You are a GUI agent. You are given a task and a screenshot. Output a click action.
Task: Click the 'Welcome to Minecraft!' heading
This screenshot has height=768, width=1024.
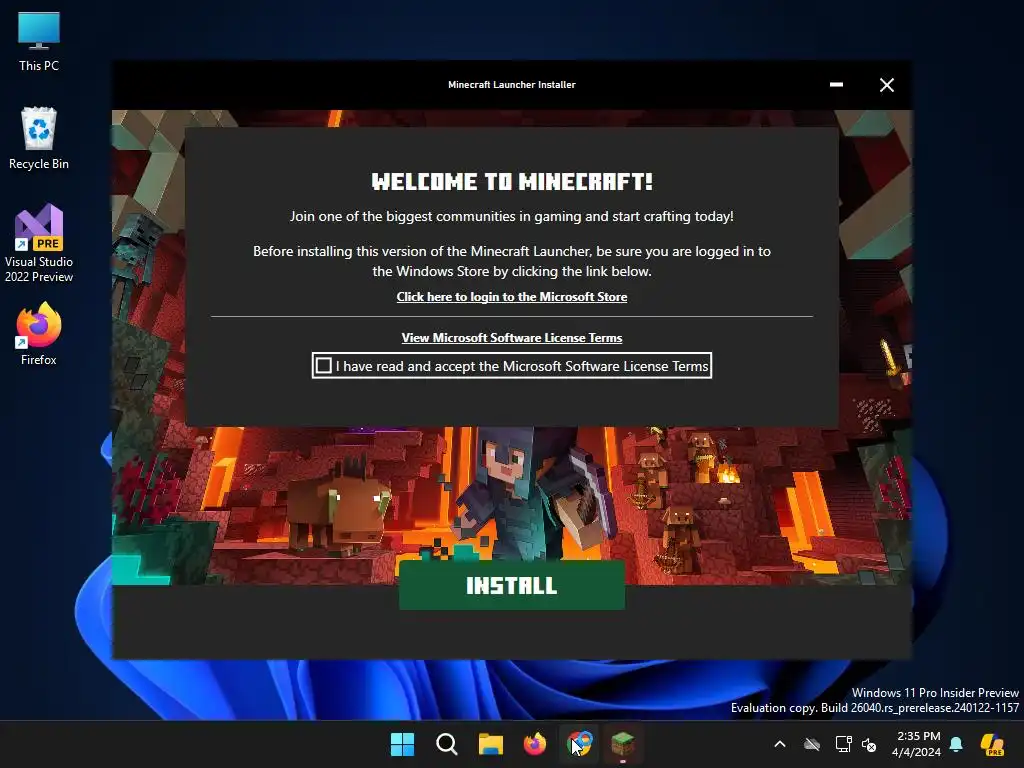[512, 182]
